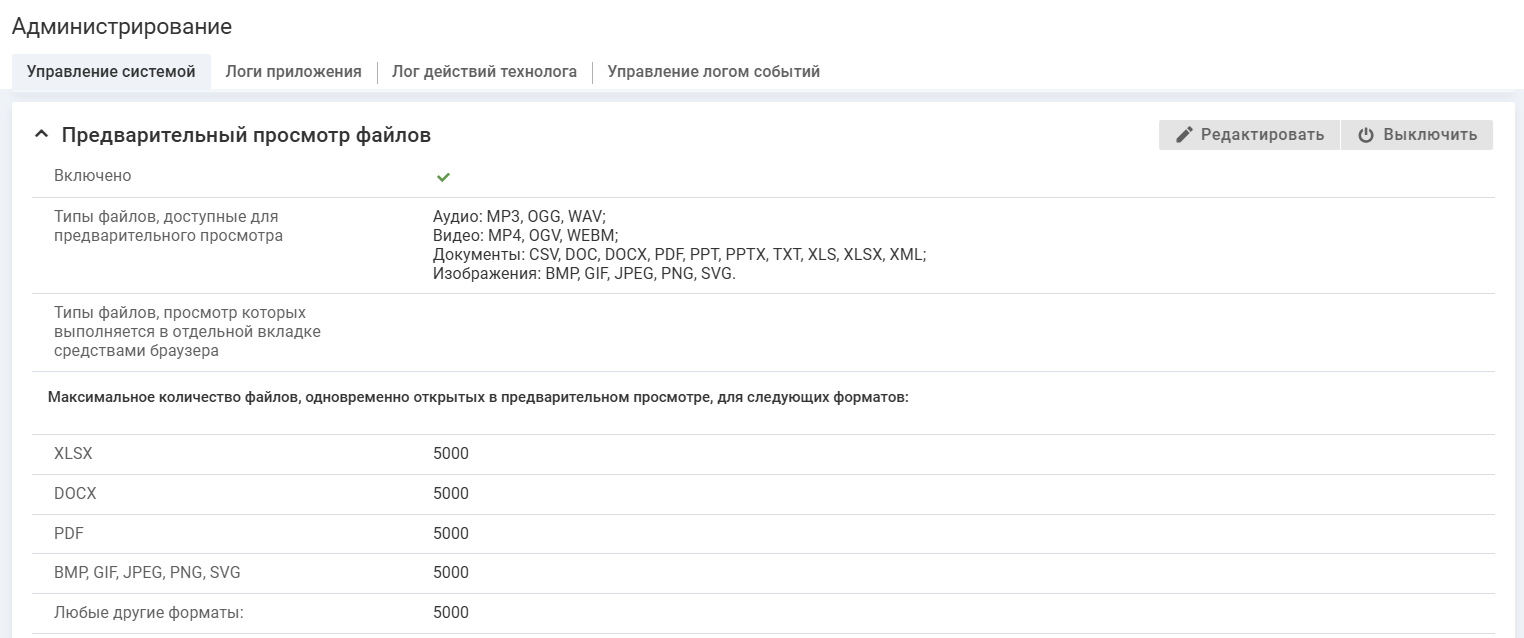Open the Лог действий технолога tab
This screenshot has width=1524, height=638.
(x=484, y=72)
